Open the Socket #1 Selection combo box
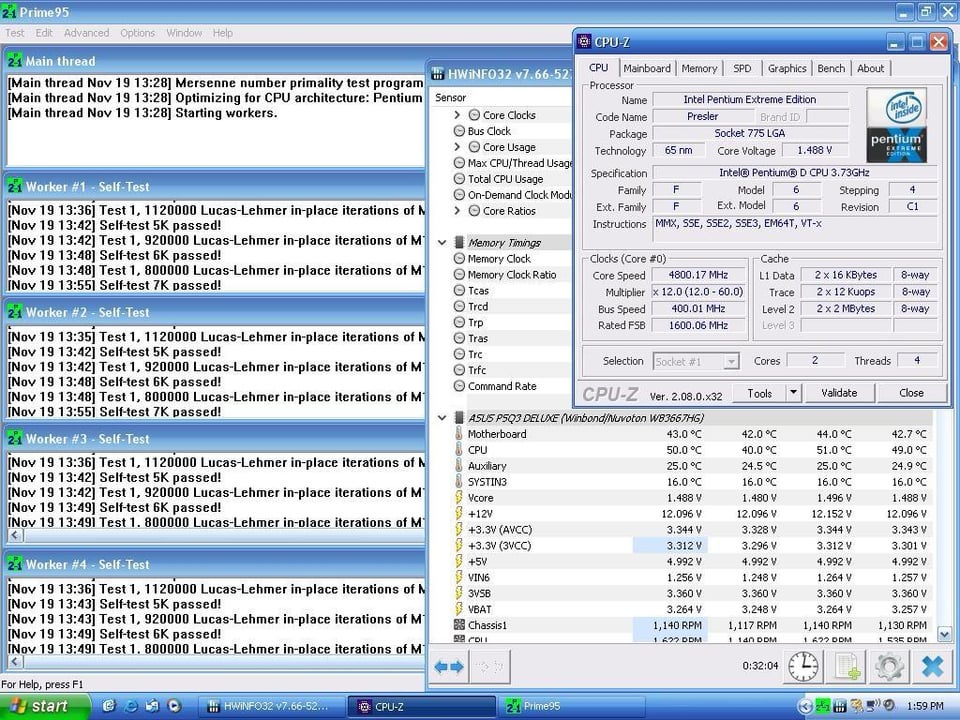The image size is (960, 720). pyautogui.click(x=696, y=362)
